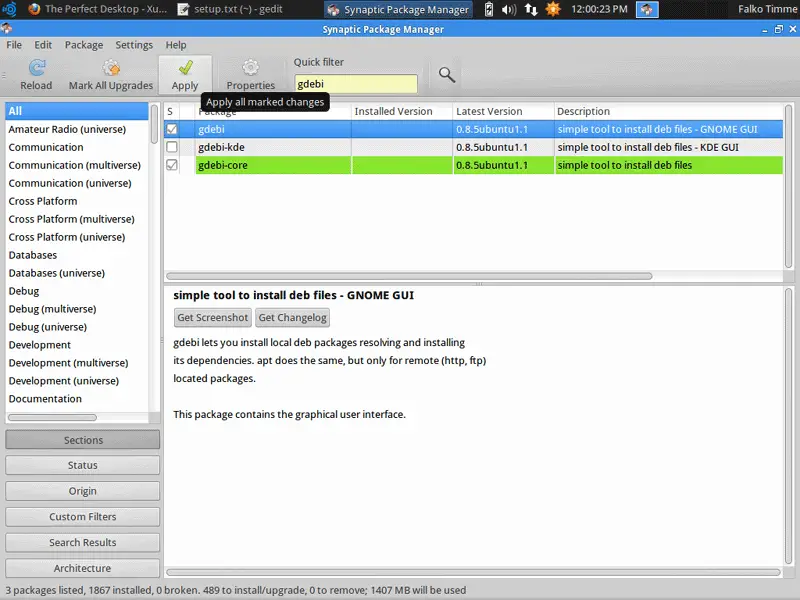Select Development (multiverse) section
The width and height of the screenshot is (800, 600).
tap(77, 363)
